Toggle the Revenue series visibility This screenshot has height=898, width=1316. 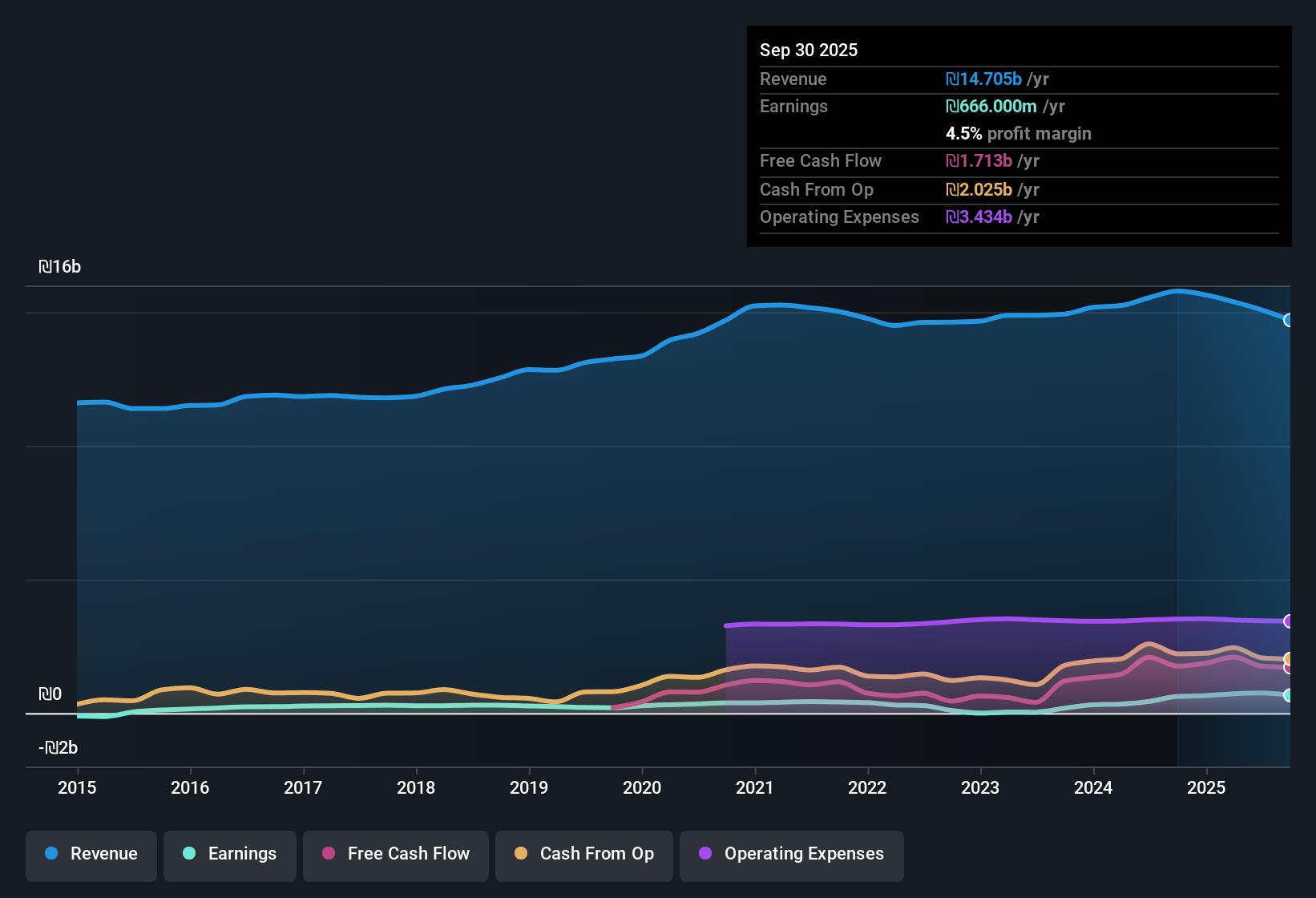point(91,854)
